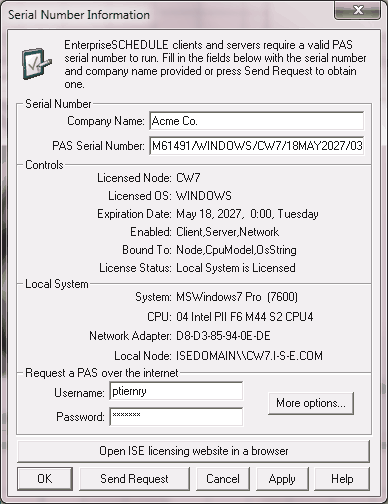Click the Expiration Date label
Image resolution: width=388 pixels, height=504 pixels.
pos(134,214)
